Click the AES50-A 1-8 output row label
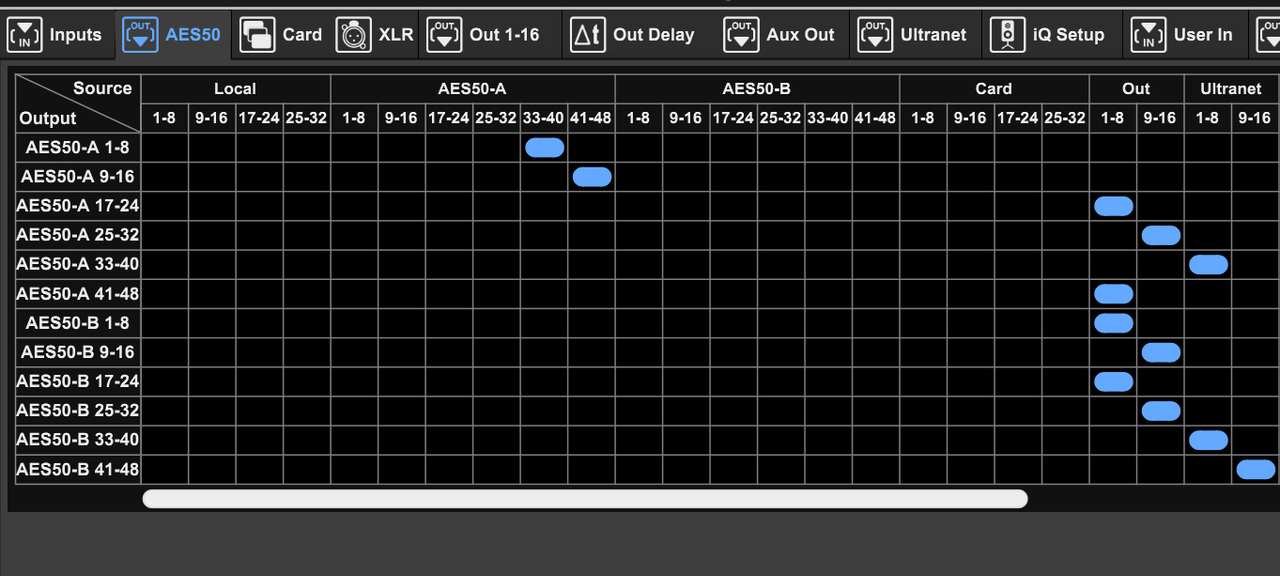Image resolution: width=1280 pixels, height=576 pixels. [78, 148]
